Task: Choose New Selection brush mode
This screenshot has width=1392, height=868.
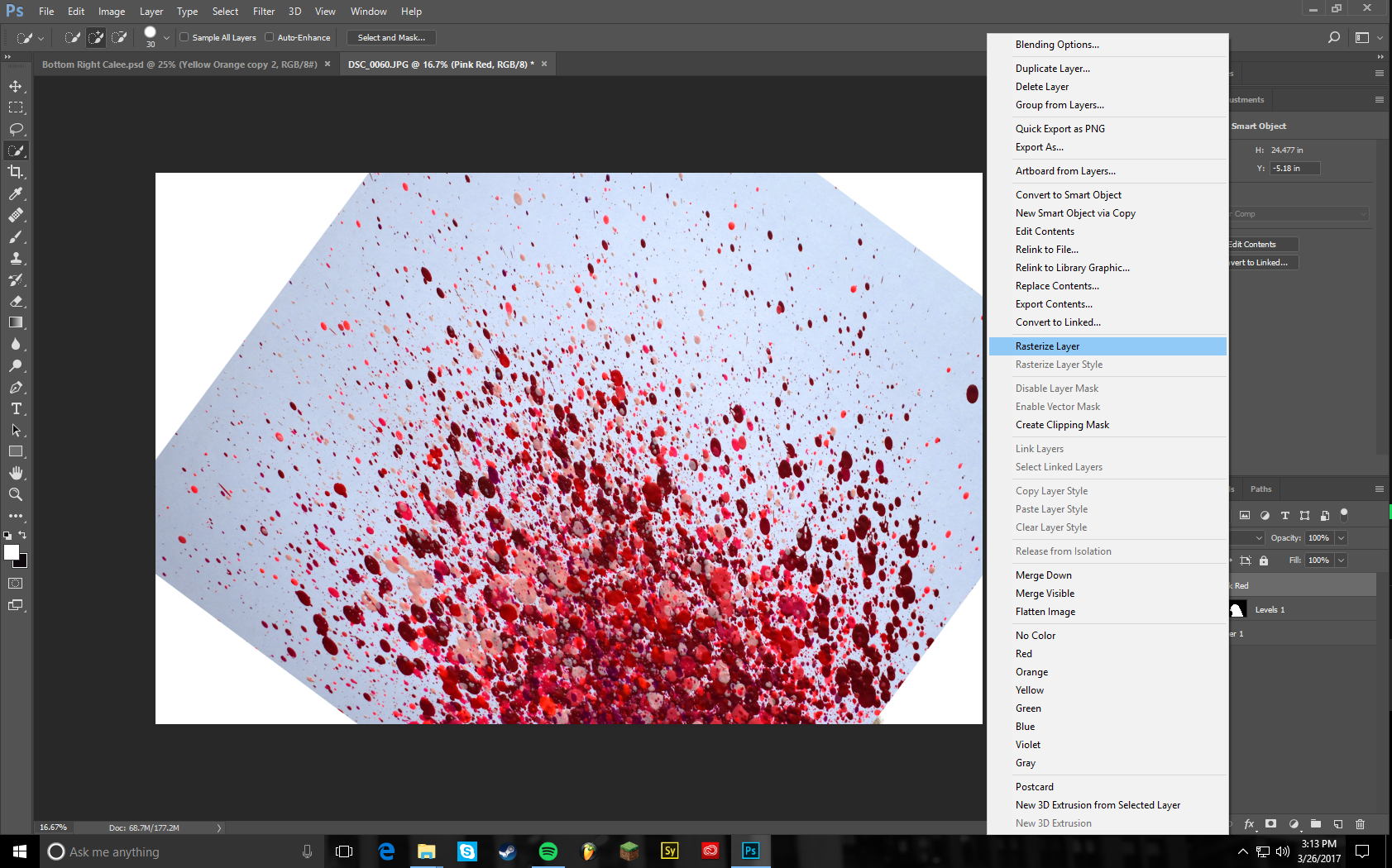Action: [73, 37]
